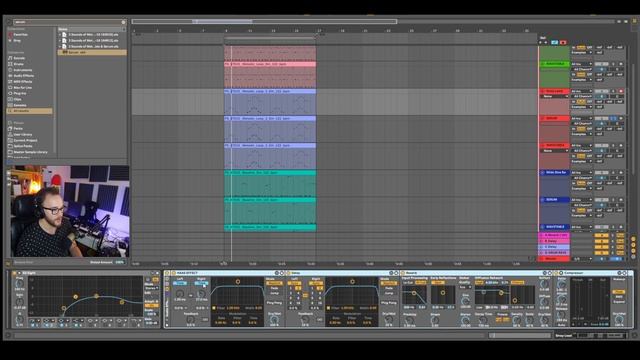The height and width of the screenshot is (360, 640).
Task: Toggle Ping Pong on first delay
Action: coord(274,303)
